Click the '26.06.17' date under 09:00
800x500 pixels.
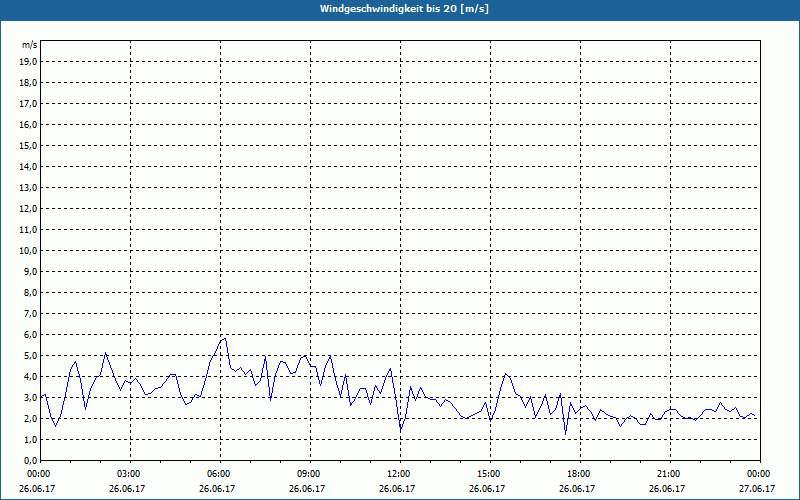[x=307, y=488]
